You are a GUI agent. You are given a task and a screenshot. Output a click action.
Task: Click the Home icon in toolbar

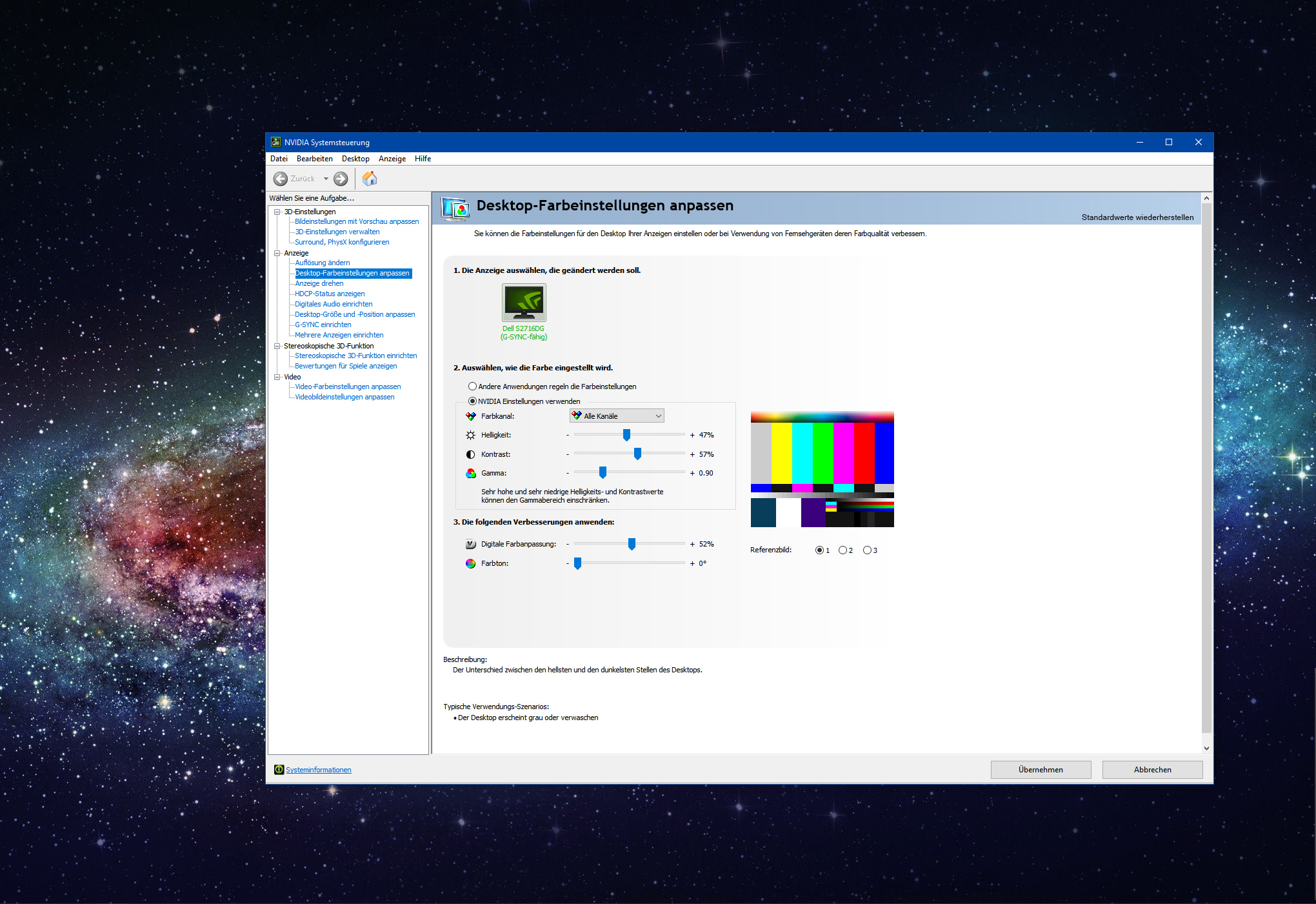(x=370, y=179)
